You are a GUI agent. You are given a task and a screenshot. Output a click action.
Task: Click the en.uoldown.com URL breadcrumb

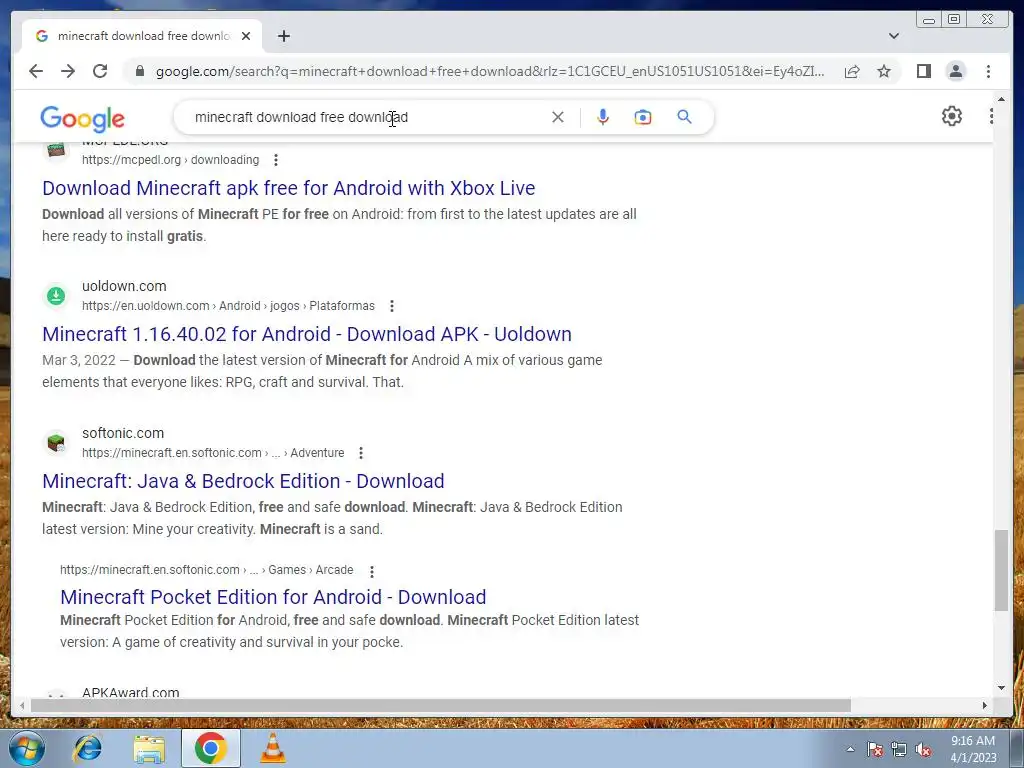click(228, 306)
